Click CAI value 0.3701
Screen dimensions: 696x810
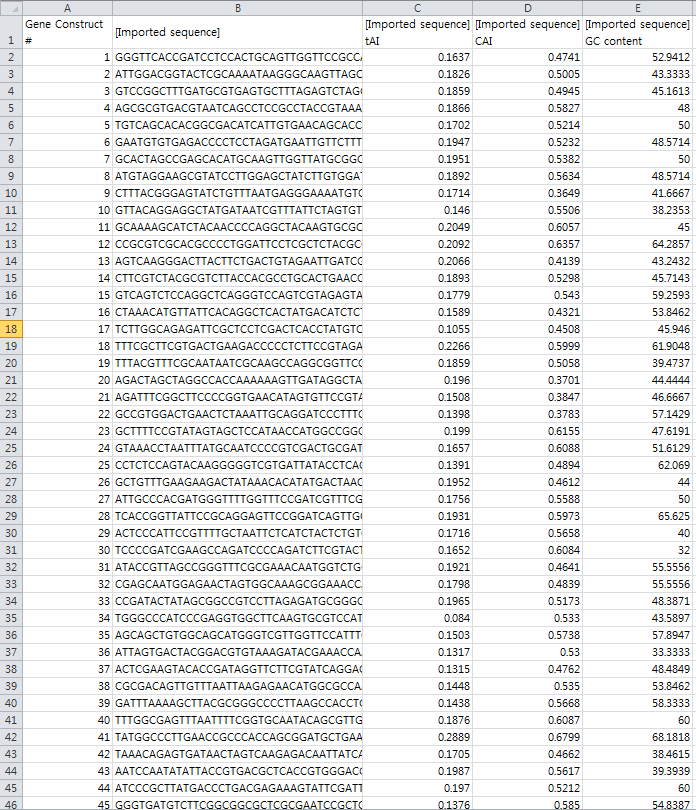click(528, 380)
